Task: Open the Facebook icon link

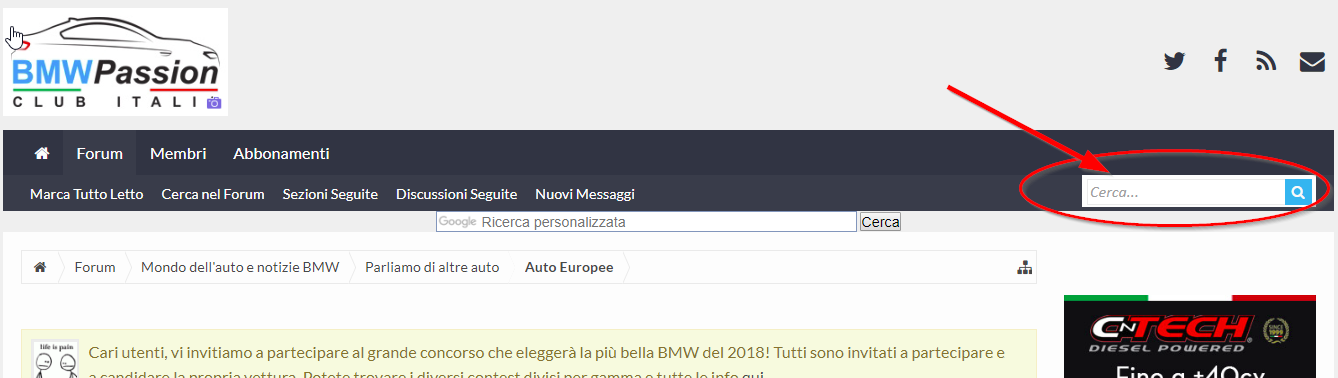Action: click(x=1221, y=61)
